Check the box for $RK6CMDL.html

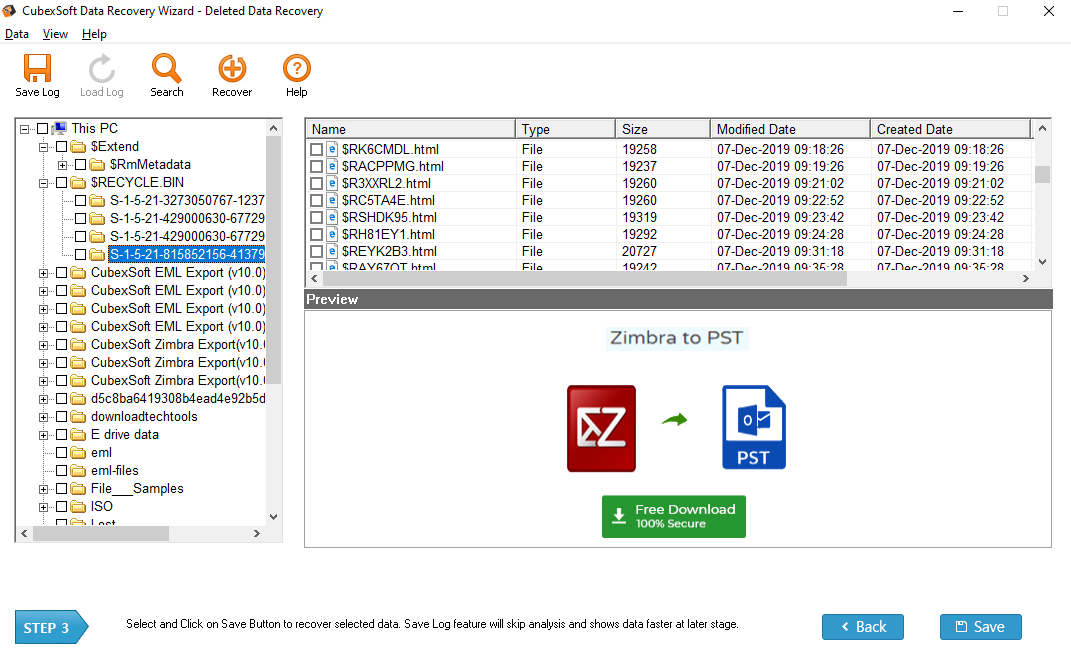[316, 149]
